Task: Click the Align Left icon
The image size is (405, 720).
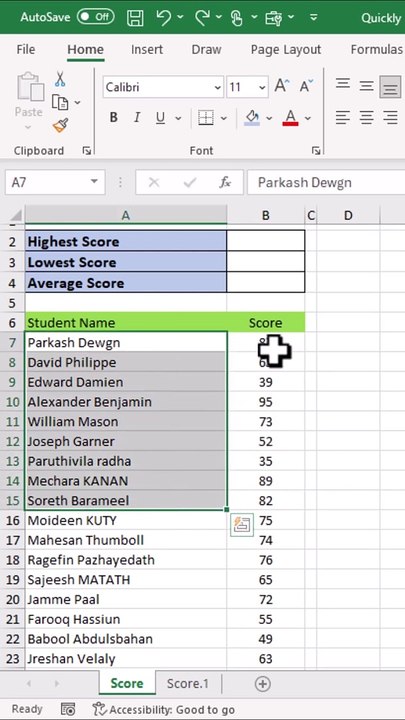Action: coord(343,118)
